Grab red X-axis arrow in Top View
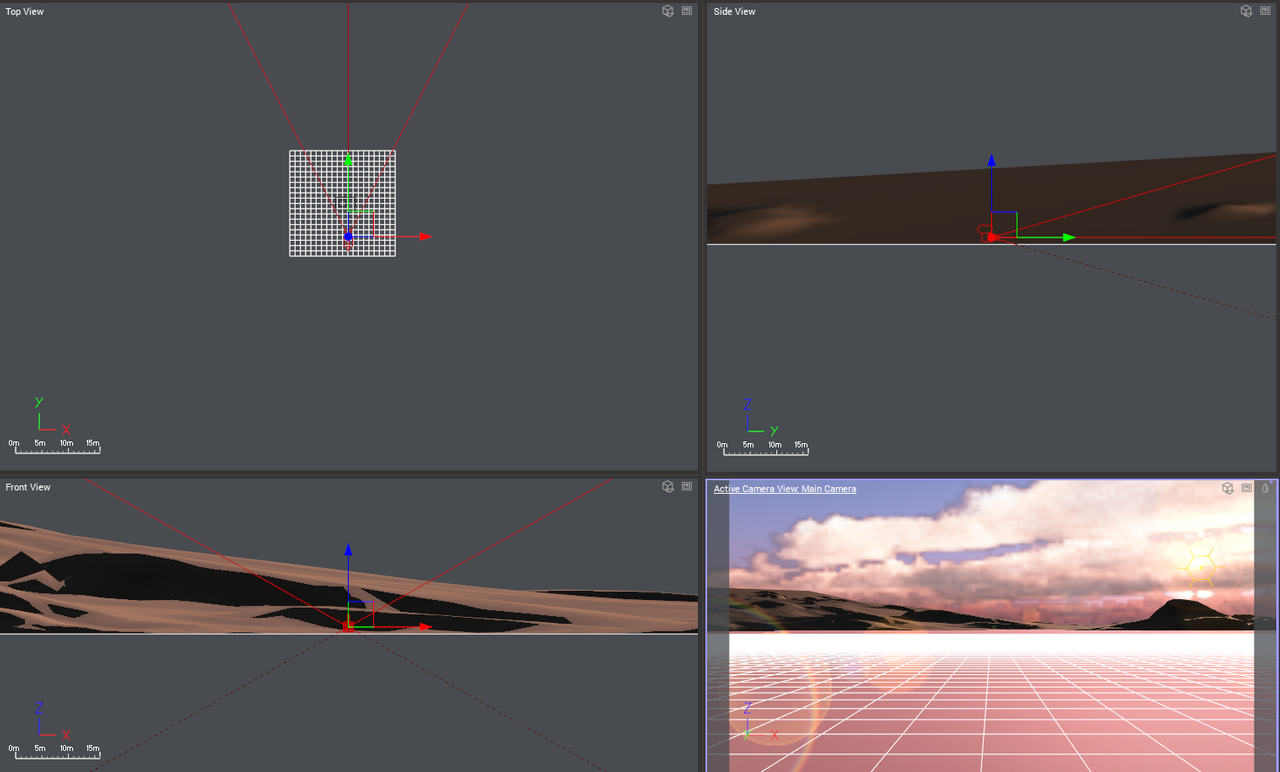 (x=425, y=237)
